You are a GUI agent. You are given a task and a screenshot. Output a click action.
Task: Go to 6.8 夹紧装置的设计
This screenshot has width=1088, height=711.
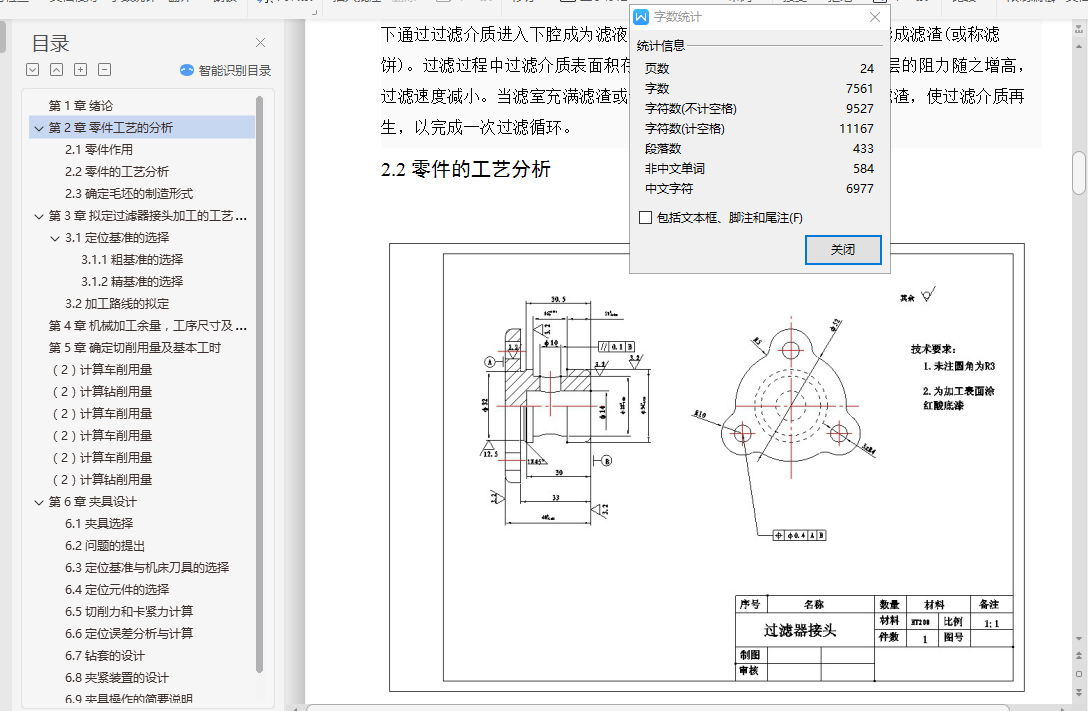[117, 678]
